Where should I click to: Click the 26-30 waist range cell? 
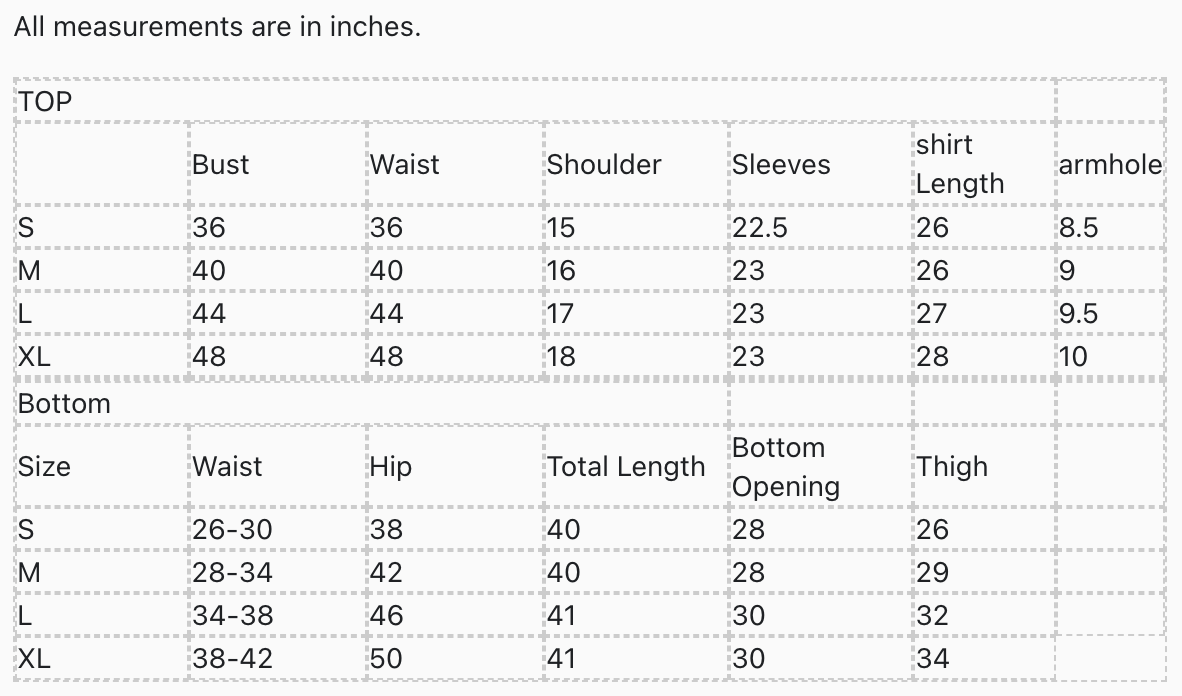click(x=232, y=530)
